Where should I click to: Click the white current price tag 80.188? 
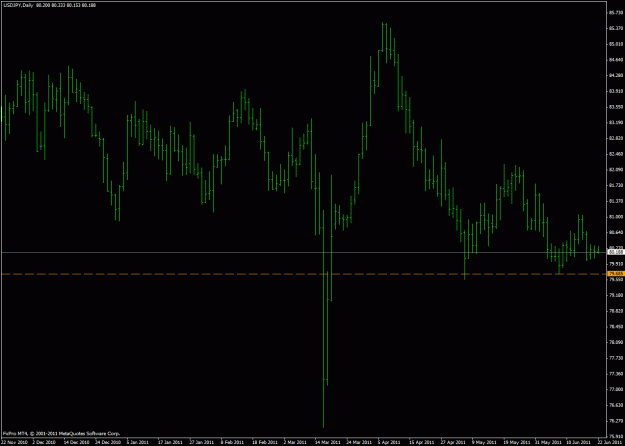(x=615, y=252)
